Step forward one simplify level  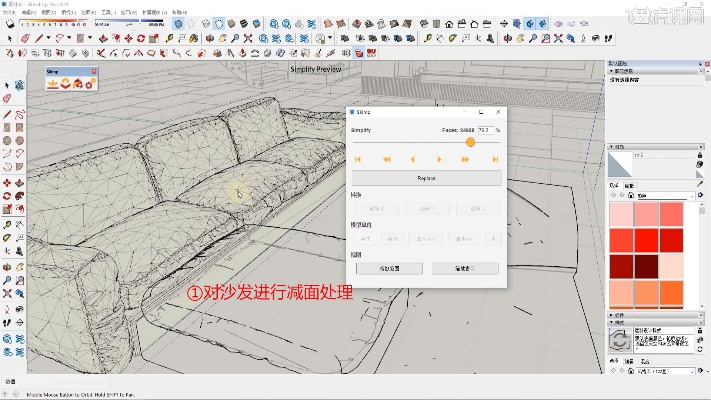[x=439, y=159]
